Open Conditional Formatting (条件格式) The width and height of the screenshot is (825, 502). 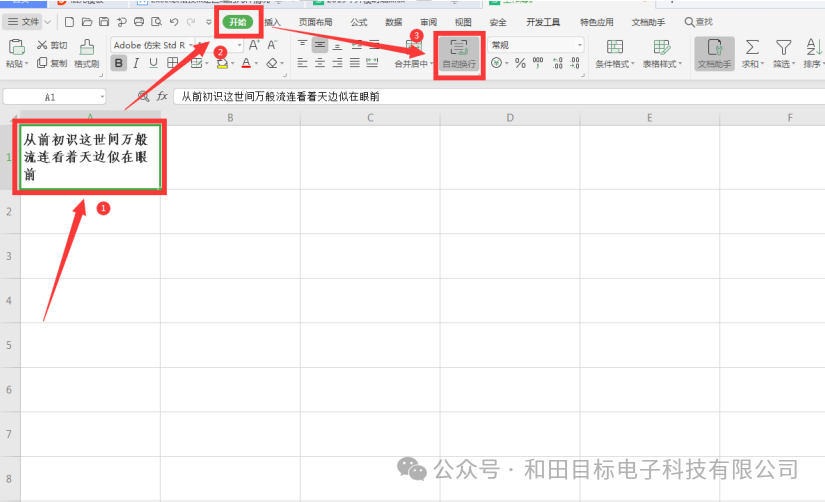tap(615, 54)
